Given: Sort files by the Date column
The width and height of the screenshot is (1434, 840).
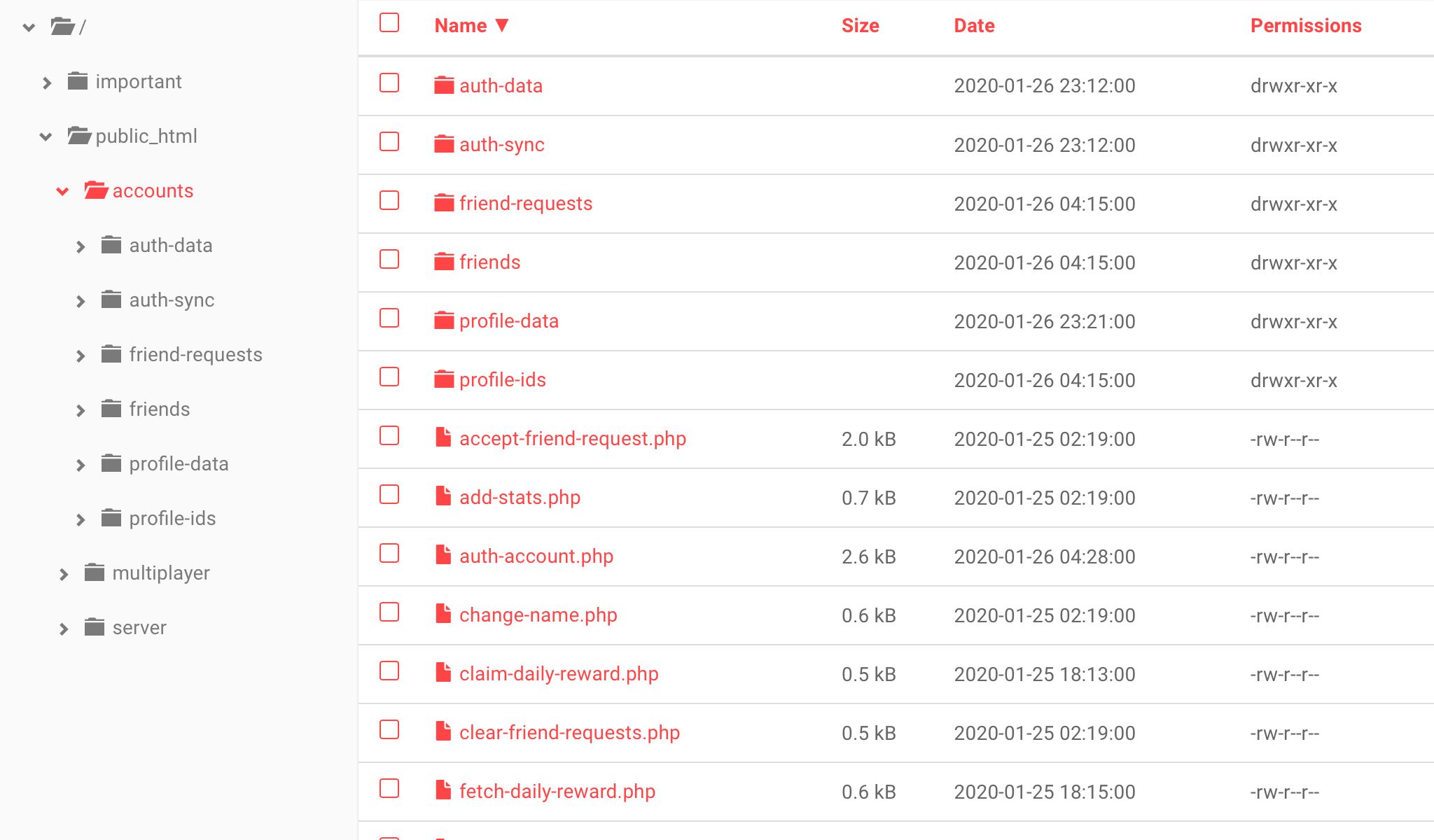Looking at the screenshot, I should (974, 26).
